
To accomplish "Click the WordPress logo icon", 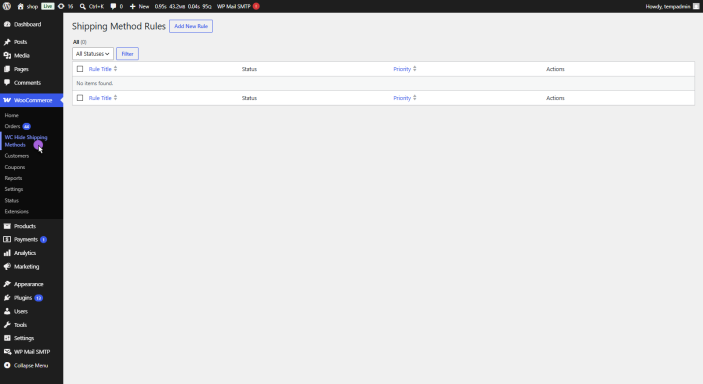I will (x=7, y=6).
